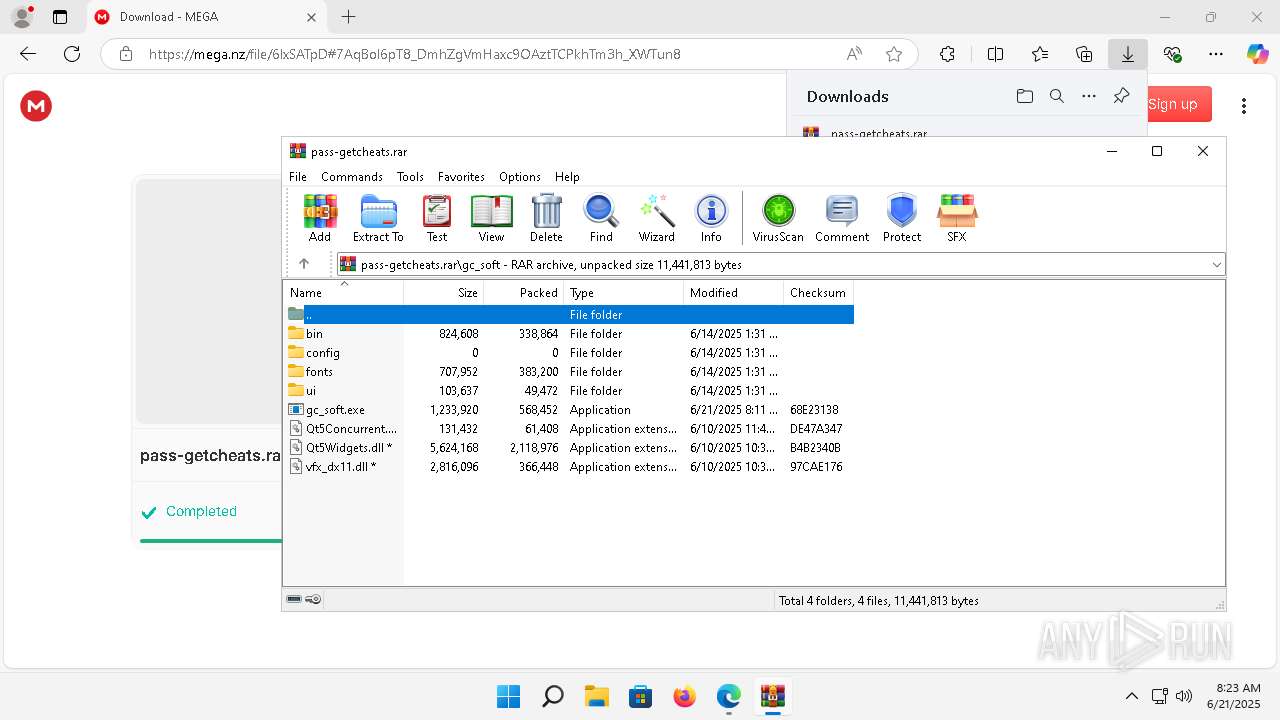1280x720 pixels.
Task: Open the Commands menu
Action: 352,176
